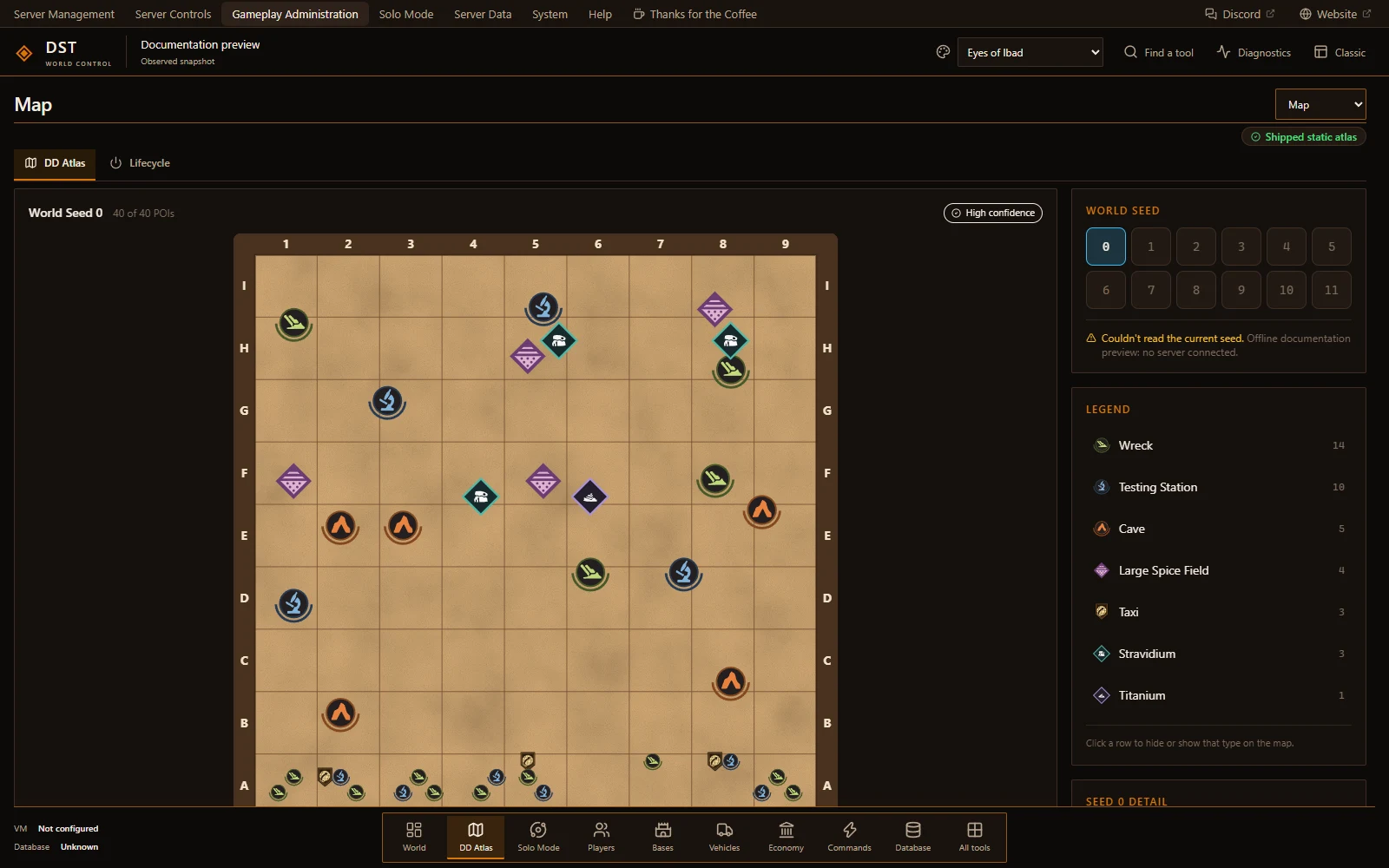Open Bases tool in bottom dock

click(x=663, y=837)
